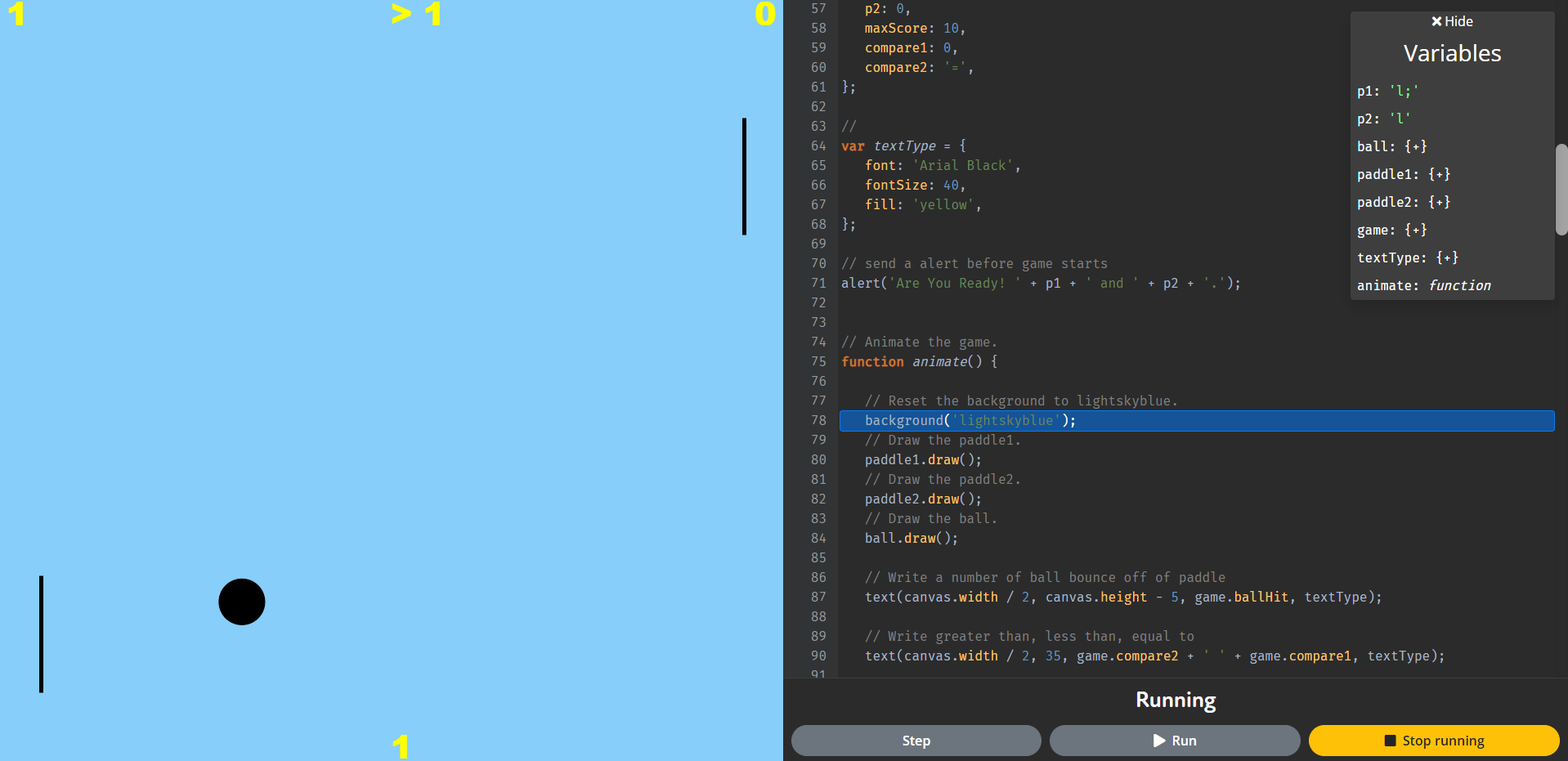The height and width of the screenshot is (761, 1568).
Task: Click the font: 'Arial Black' line
Action: (x=943, y=165)
